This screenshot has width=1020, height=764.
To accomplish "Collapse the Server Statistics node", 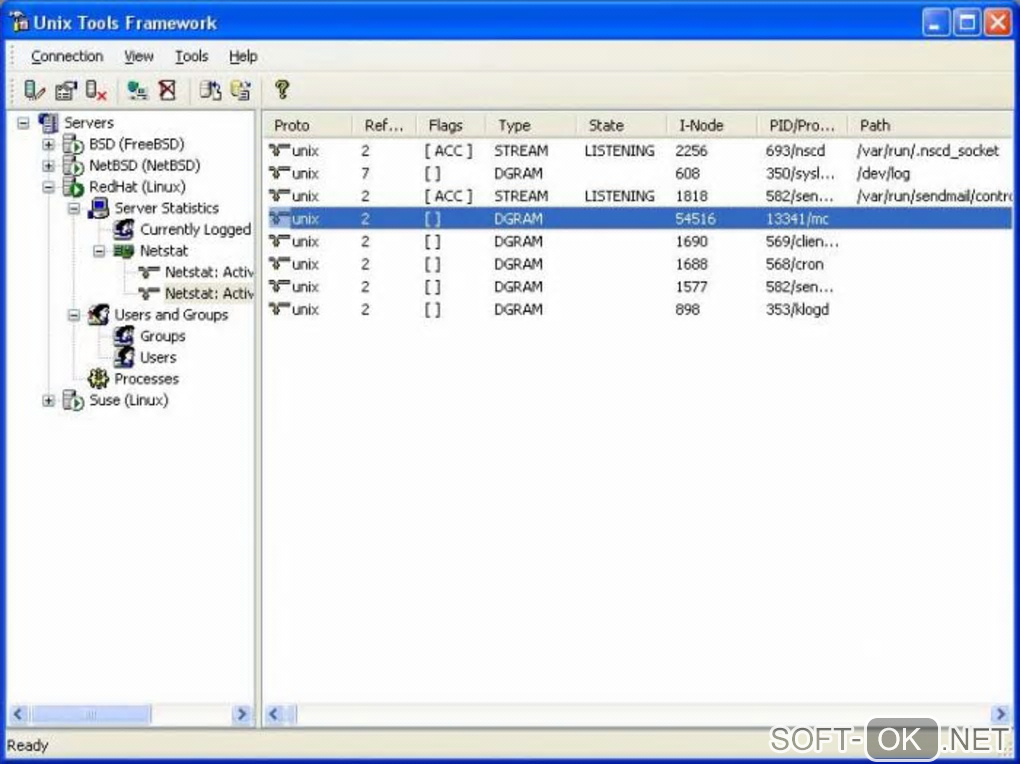I will click(74, 208).
